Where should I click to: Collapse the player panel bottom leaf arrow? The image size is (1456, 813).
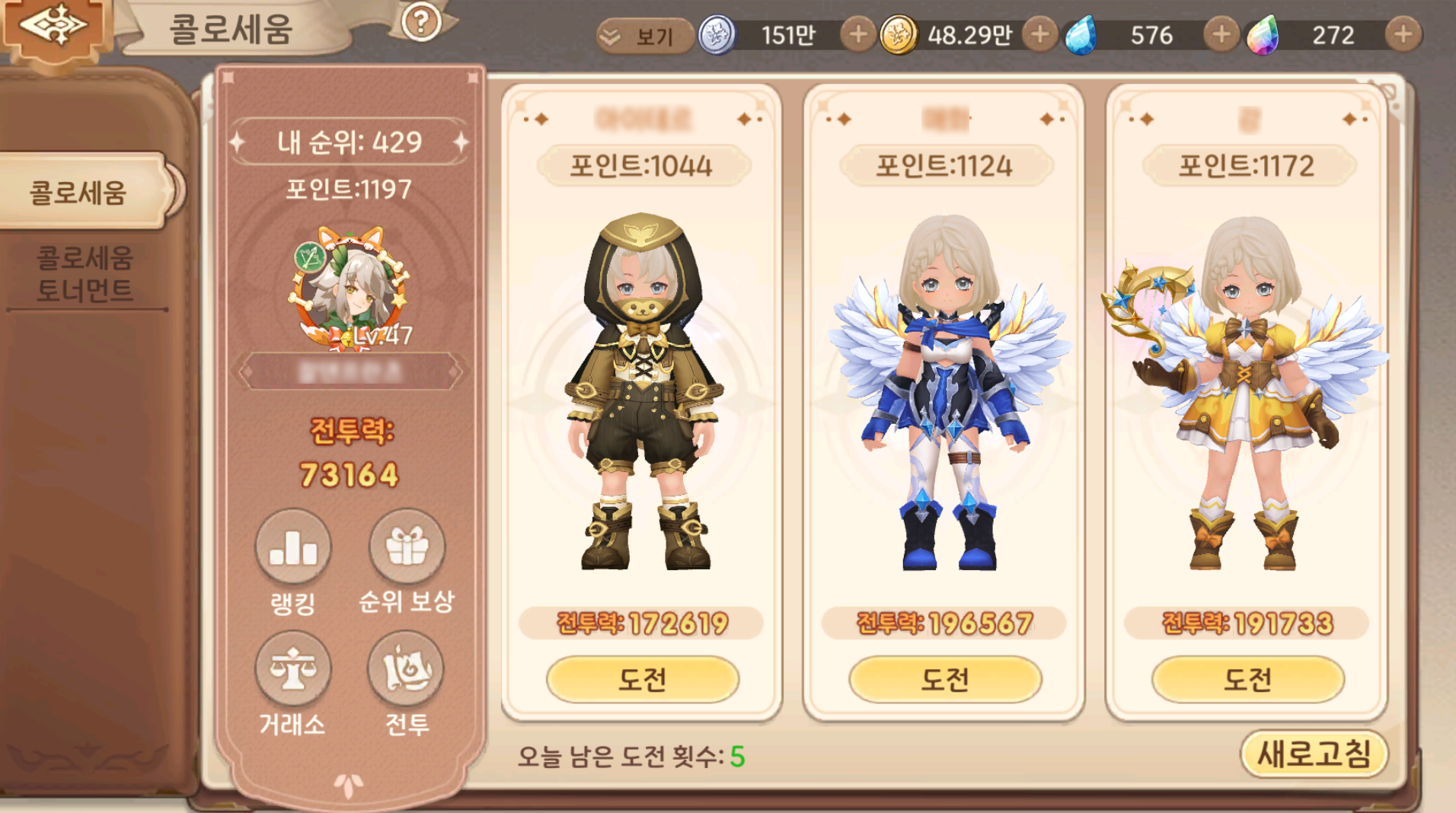pos(348,784)
